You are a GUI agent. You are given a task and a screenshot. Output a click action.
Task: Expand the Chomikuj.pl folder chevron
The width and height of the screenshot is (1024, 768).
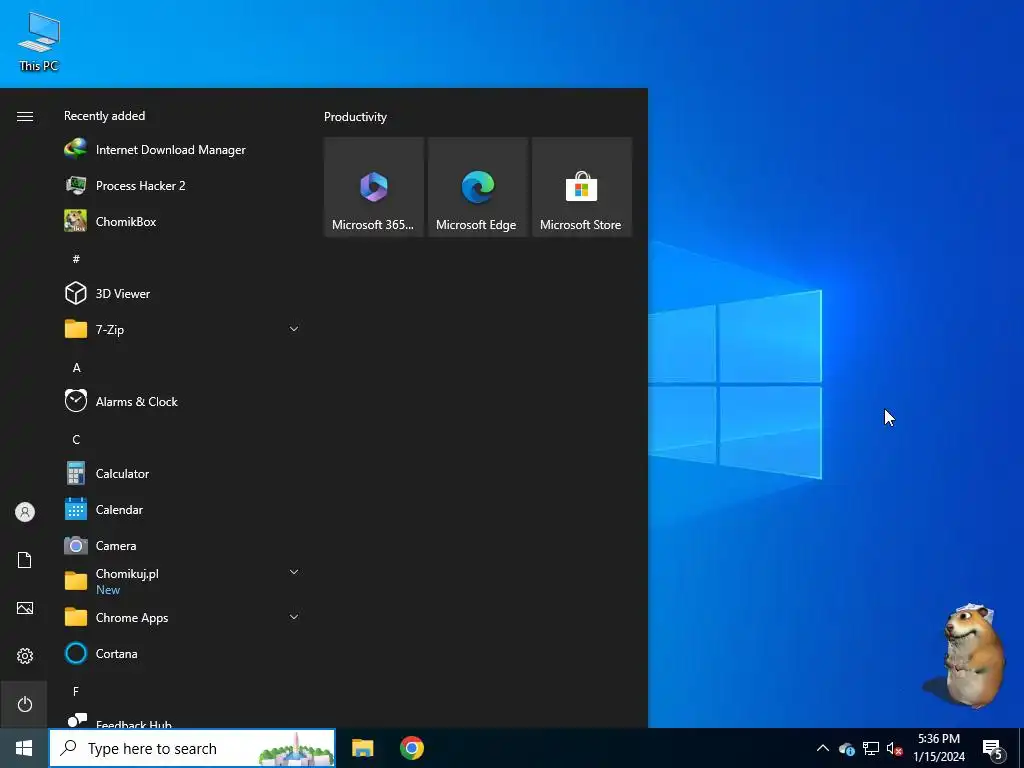click(294, 572)
